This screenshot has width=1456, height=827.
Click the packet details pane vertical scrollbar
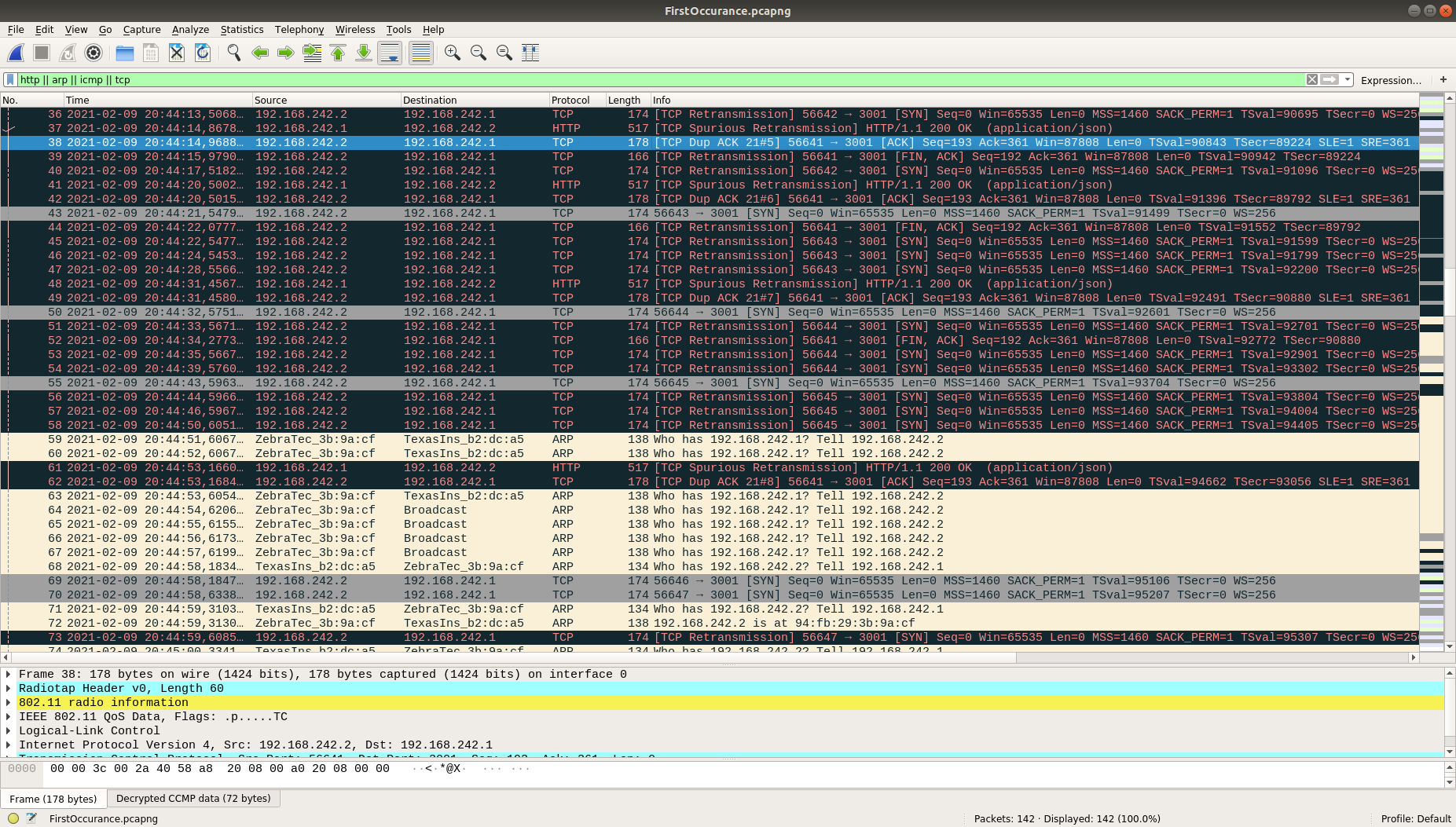coord(1450,712)
